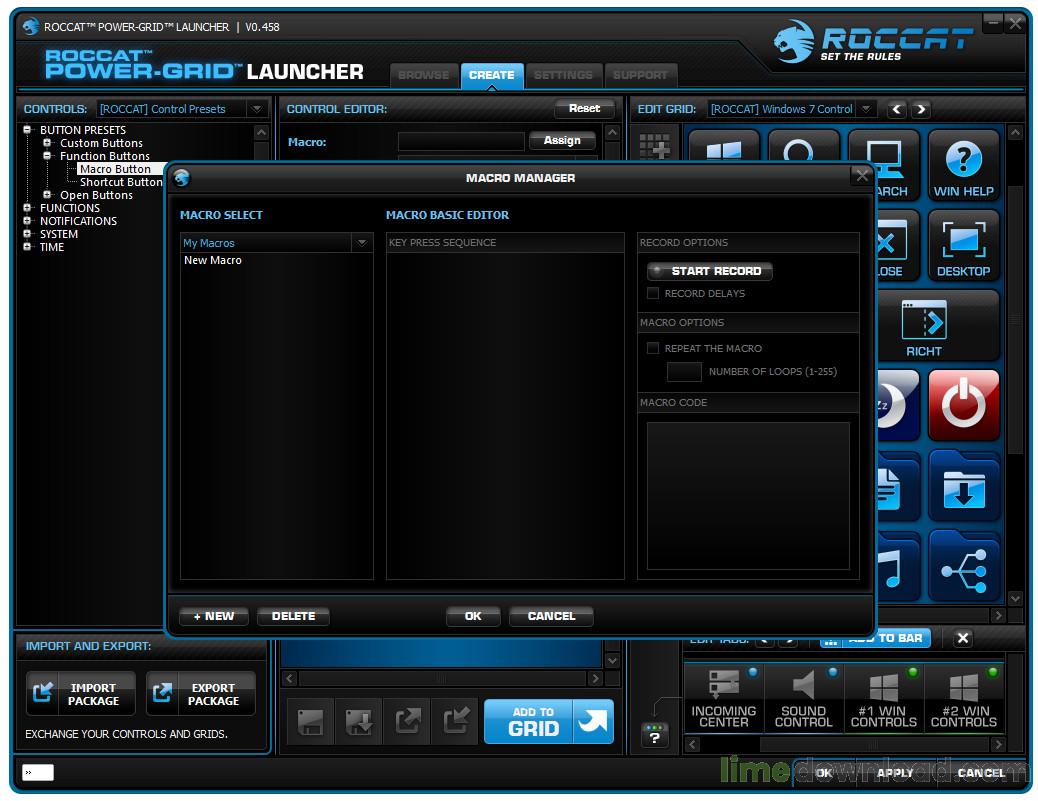Open the INCOMING CENTER tab icon
The width and height of the screenshot is (1038, 801).
(x=723, y=699)
